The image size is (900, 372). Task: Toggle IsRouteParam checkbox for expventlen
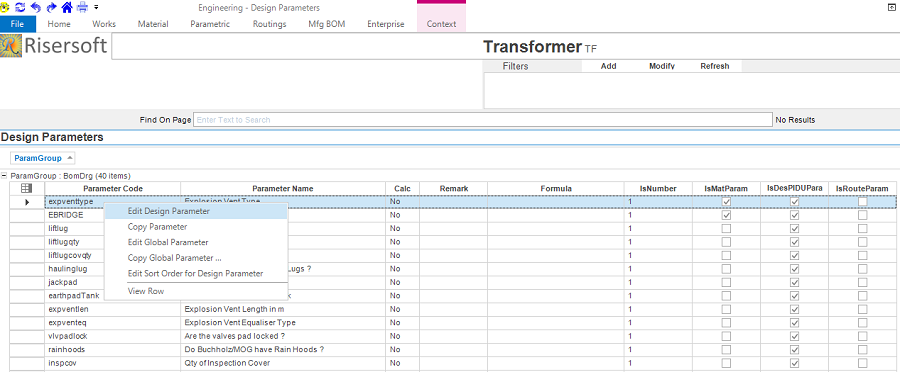pos(863,309)
